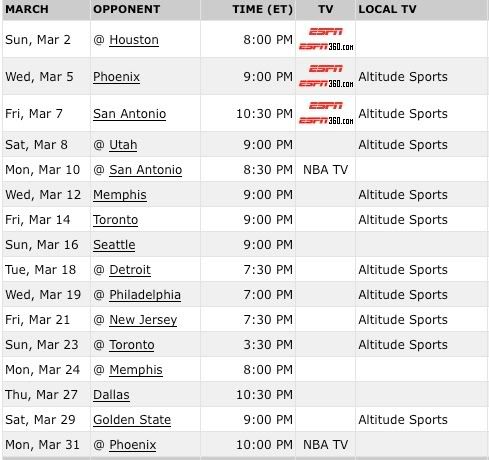Click the ESPN logo in Houston row
Viewport: 489px width, 460px height.
[326, 32]
